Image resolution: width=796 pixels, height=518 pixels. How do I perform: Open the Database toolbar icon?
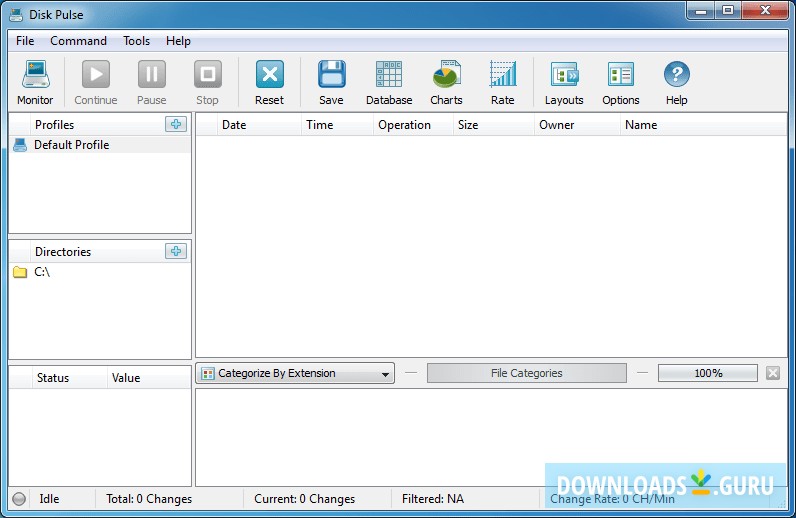389,76
